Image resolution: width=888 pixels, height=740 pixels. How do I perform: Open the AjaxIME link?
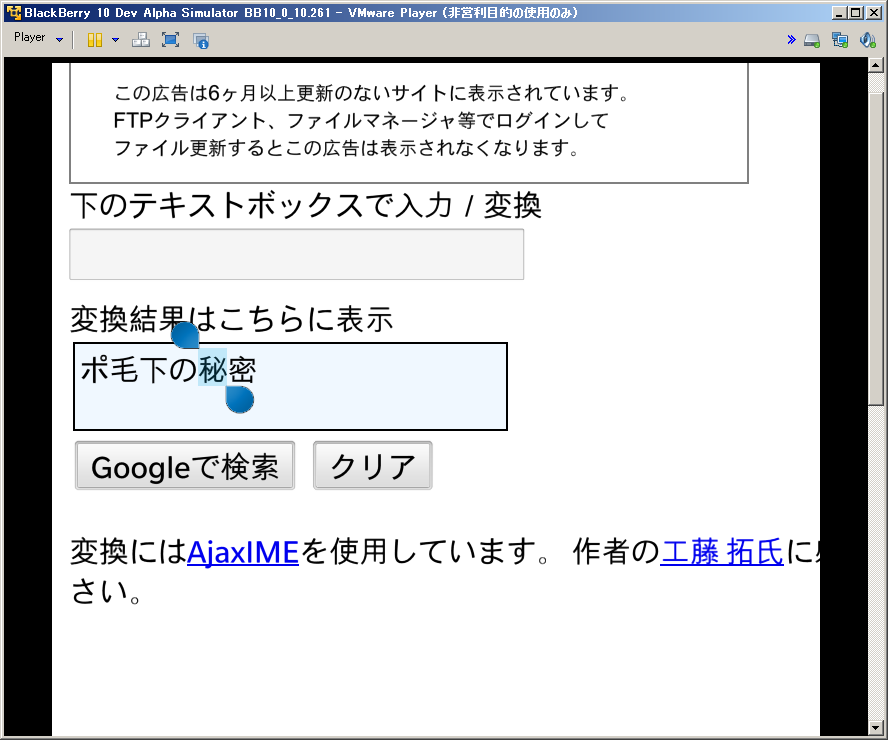(242, 552)
